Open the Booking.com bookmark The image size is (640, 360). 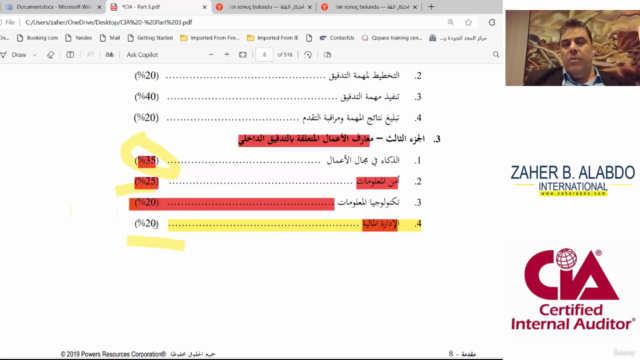38,38
